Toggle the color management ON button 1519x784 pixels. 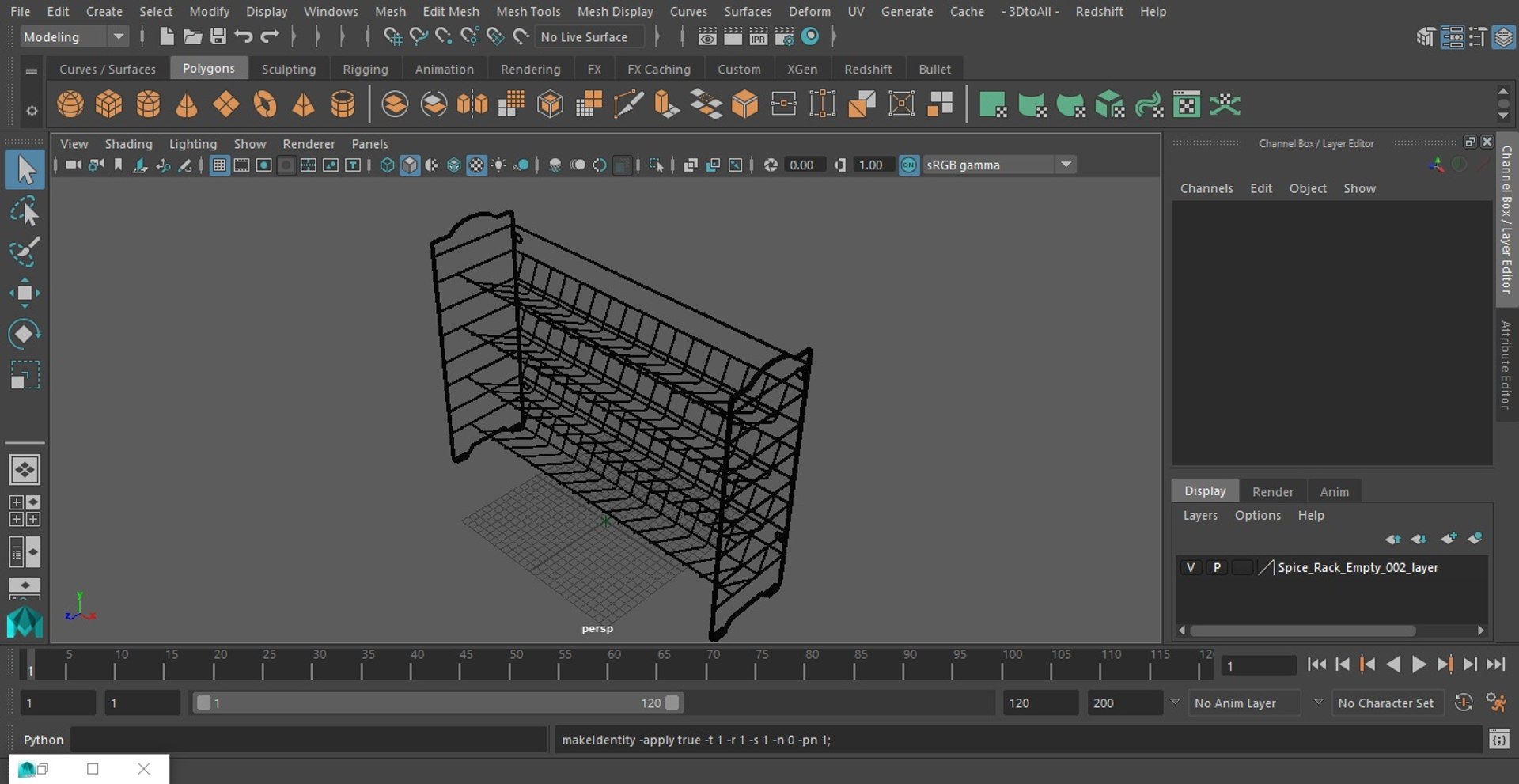pos(909,165)
